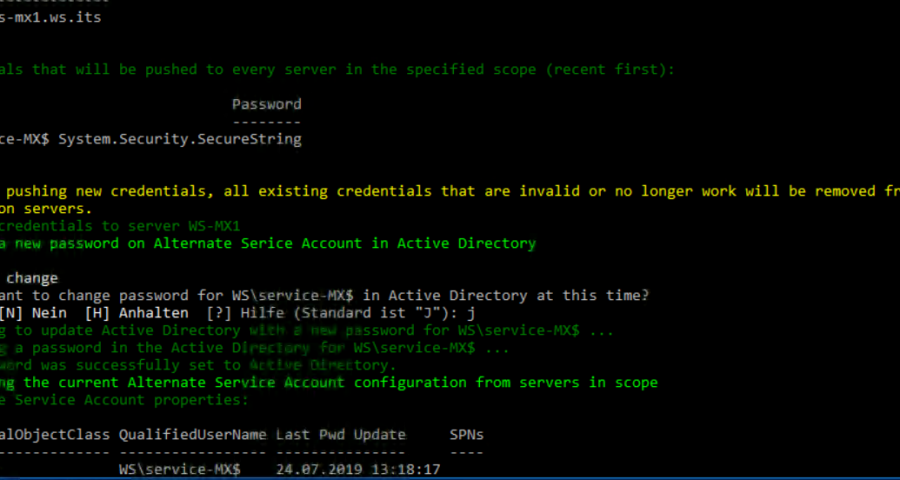900x480 pixels.
Task: Click the SPNs column header
Action: (467, 435)
